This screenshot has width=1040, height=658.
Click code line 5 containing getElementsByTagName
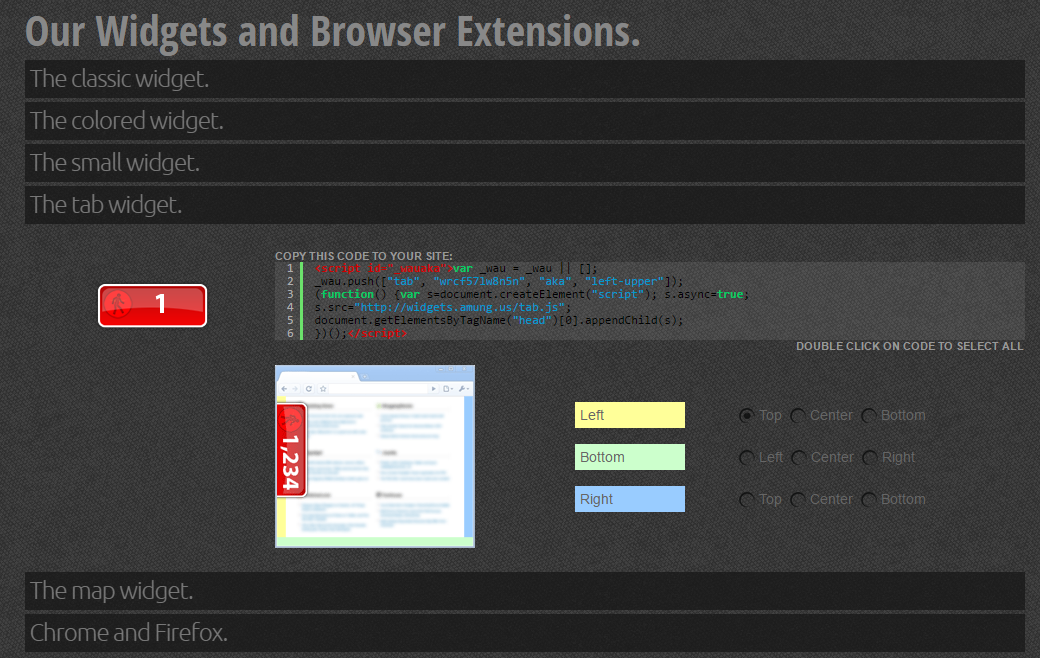(499, 320)
